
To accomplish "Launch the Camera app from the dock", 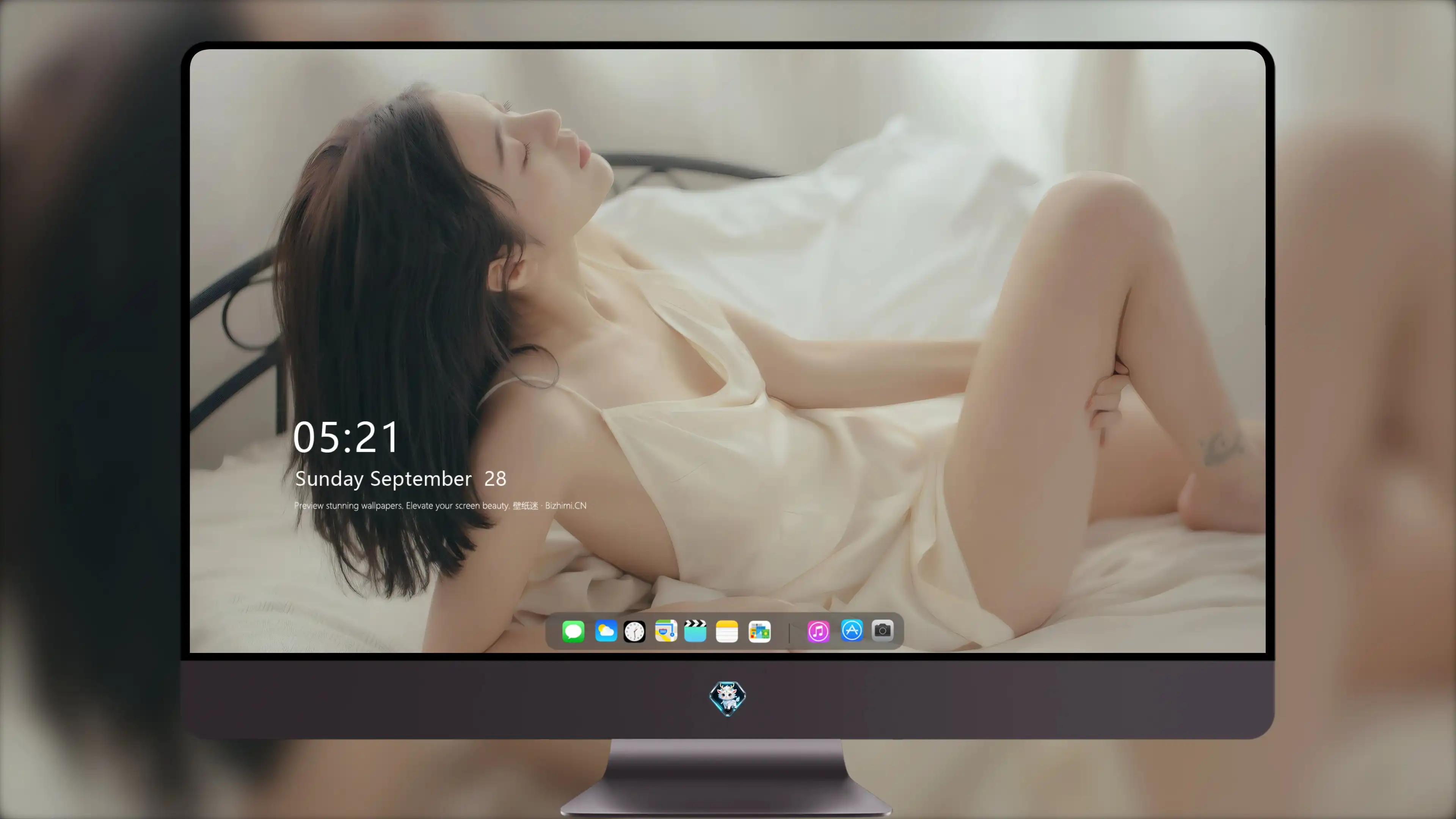I will (x=882, y=630).
